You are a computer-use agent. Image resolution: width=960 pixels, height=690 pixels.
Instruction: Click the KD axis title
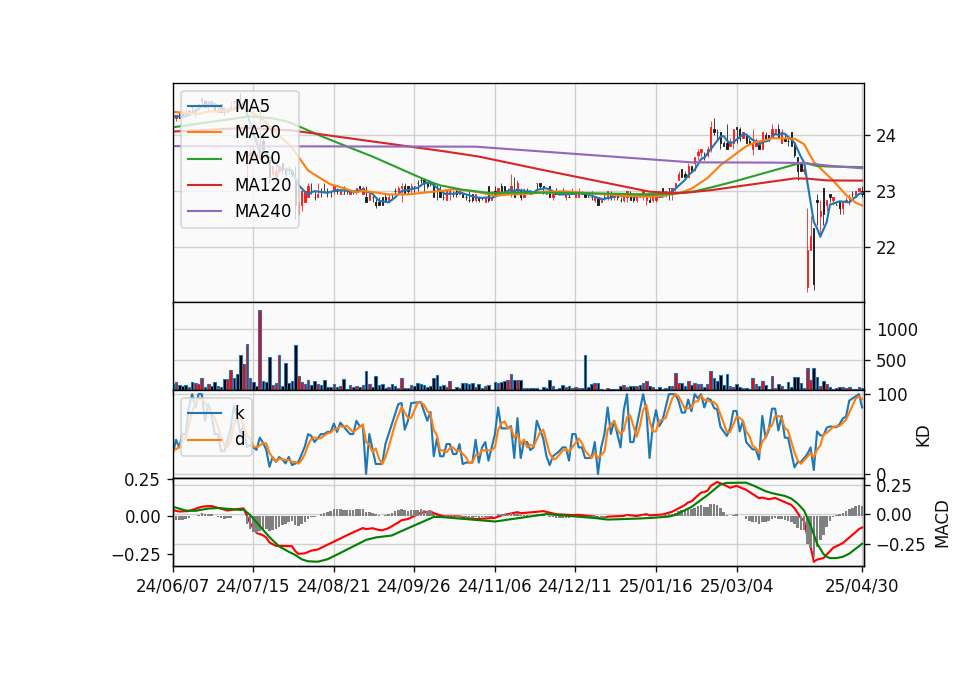pos(923,437)
